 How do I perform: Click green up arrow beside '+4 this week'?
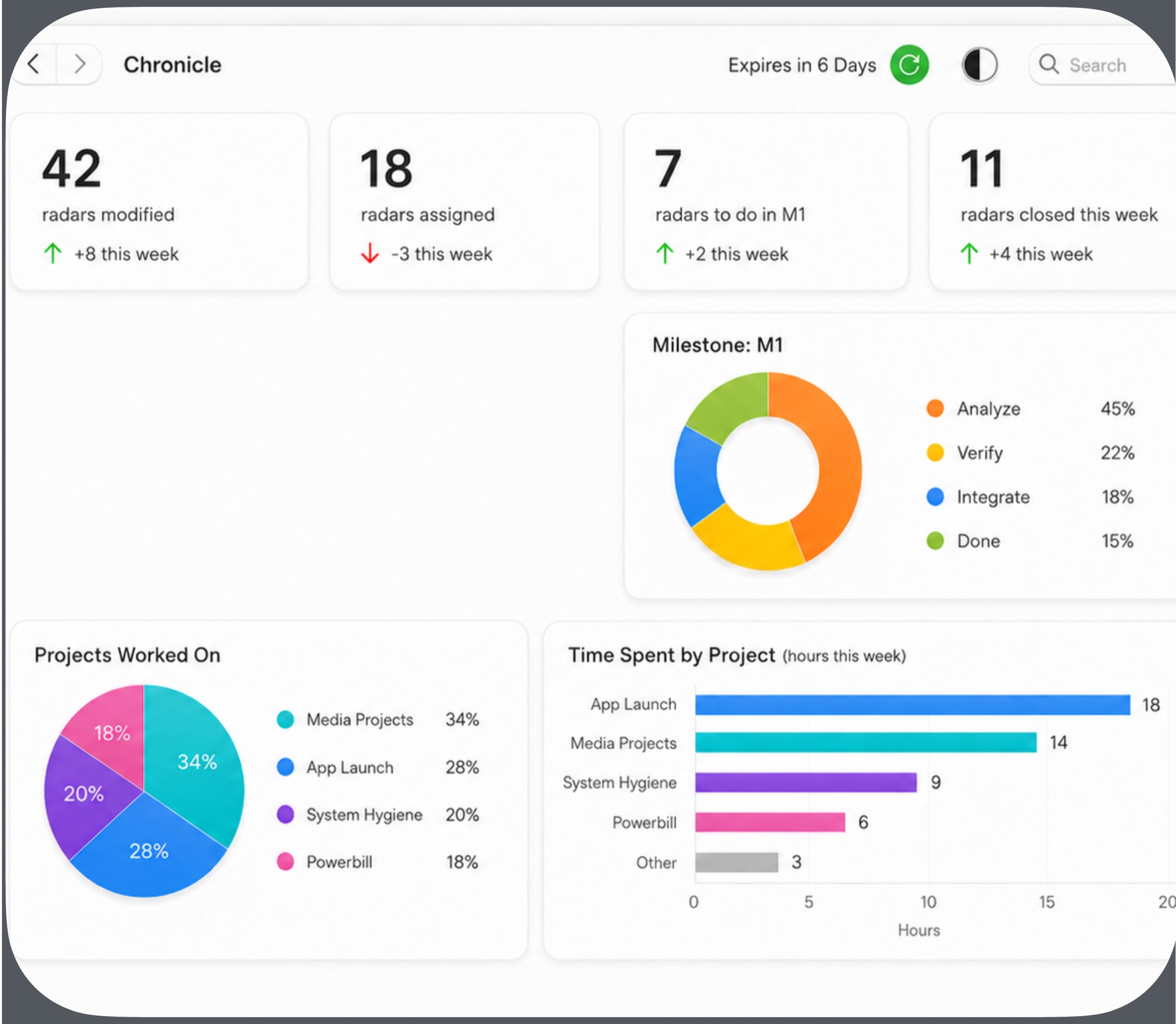click(969, 253)
